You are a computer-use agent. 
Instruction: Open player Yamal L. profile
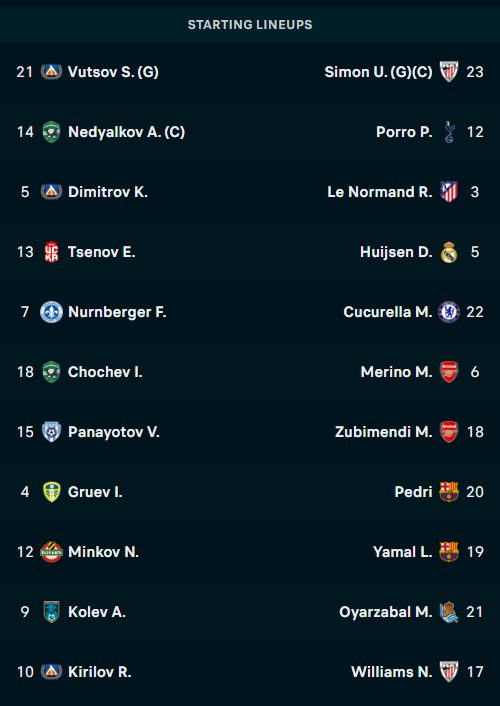tap(403, 552)
